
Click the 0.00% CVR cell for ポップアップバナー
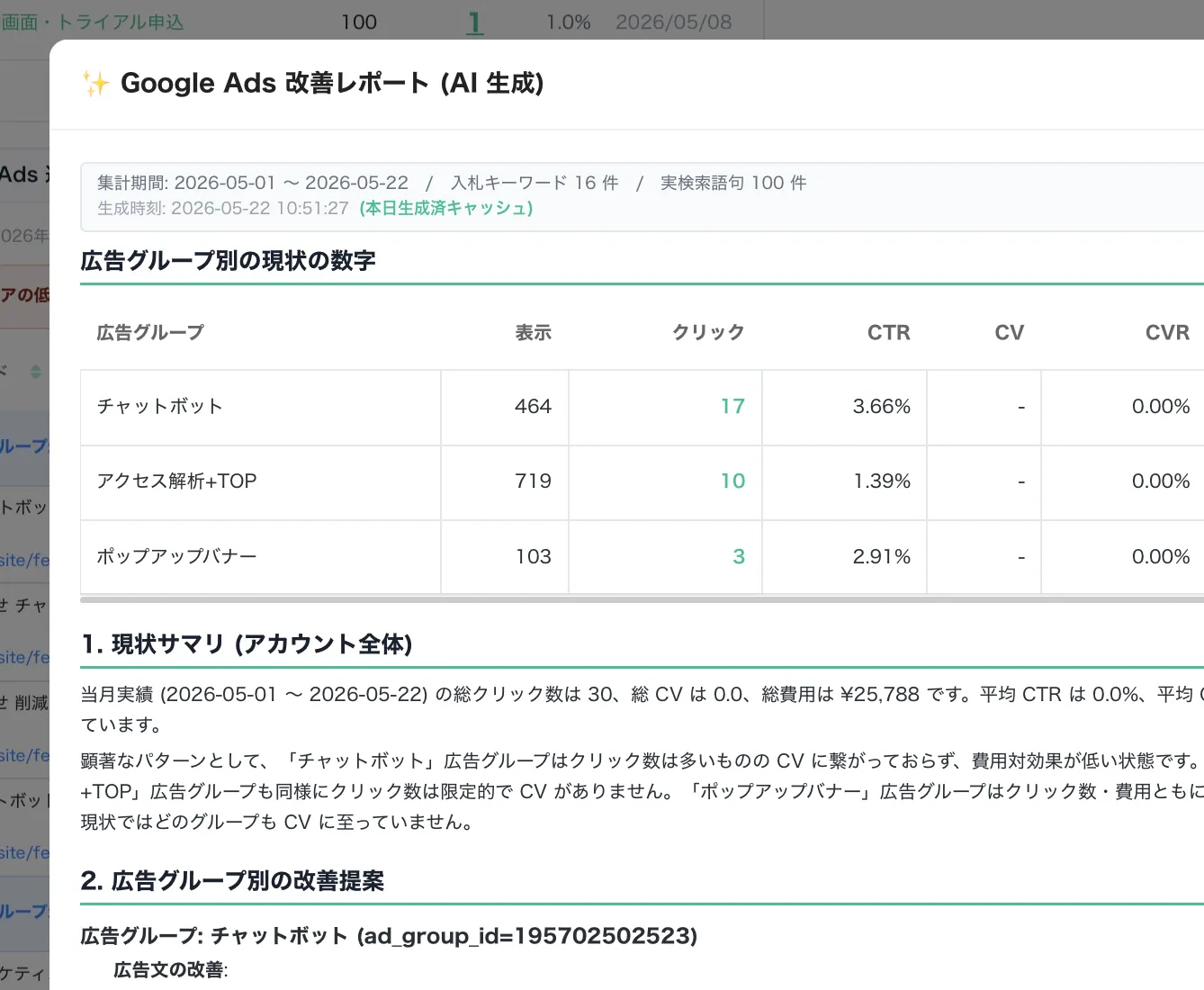[1123, 557]
